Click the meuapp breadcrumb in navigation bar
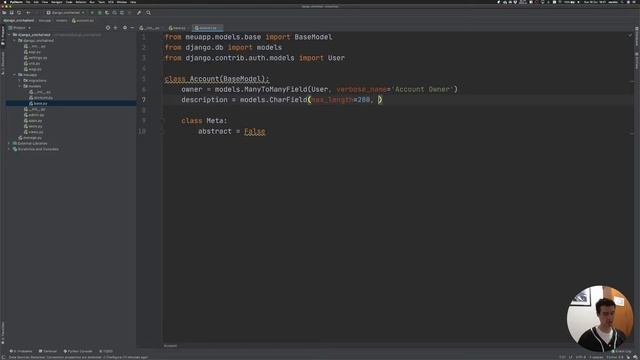Viewport: 640px width, 360px height. pyautogui.click(x=45, y=20)
